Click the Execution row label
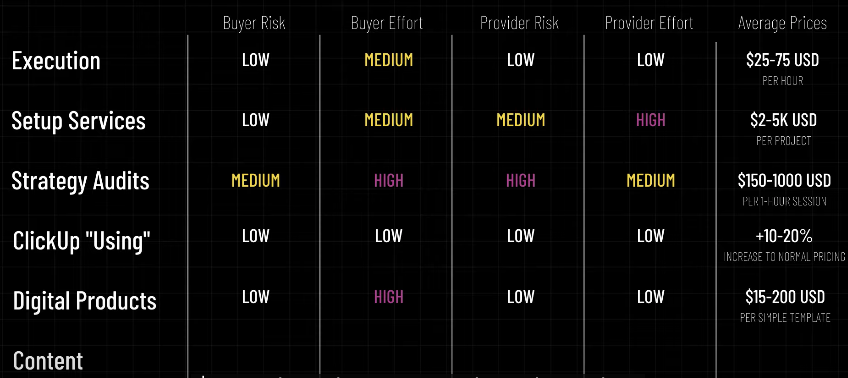 56,61
